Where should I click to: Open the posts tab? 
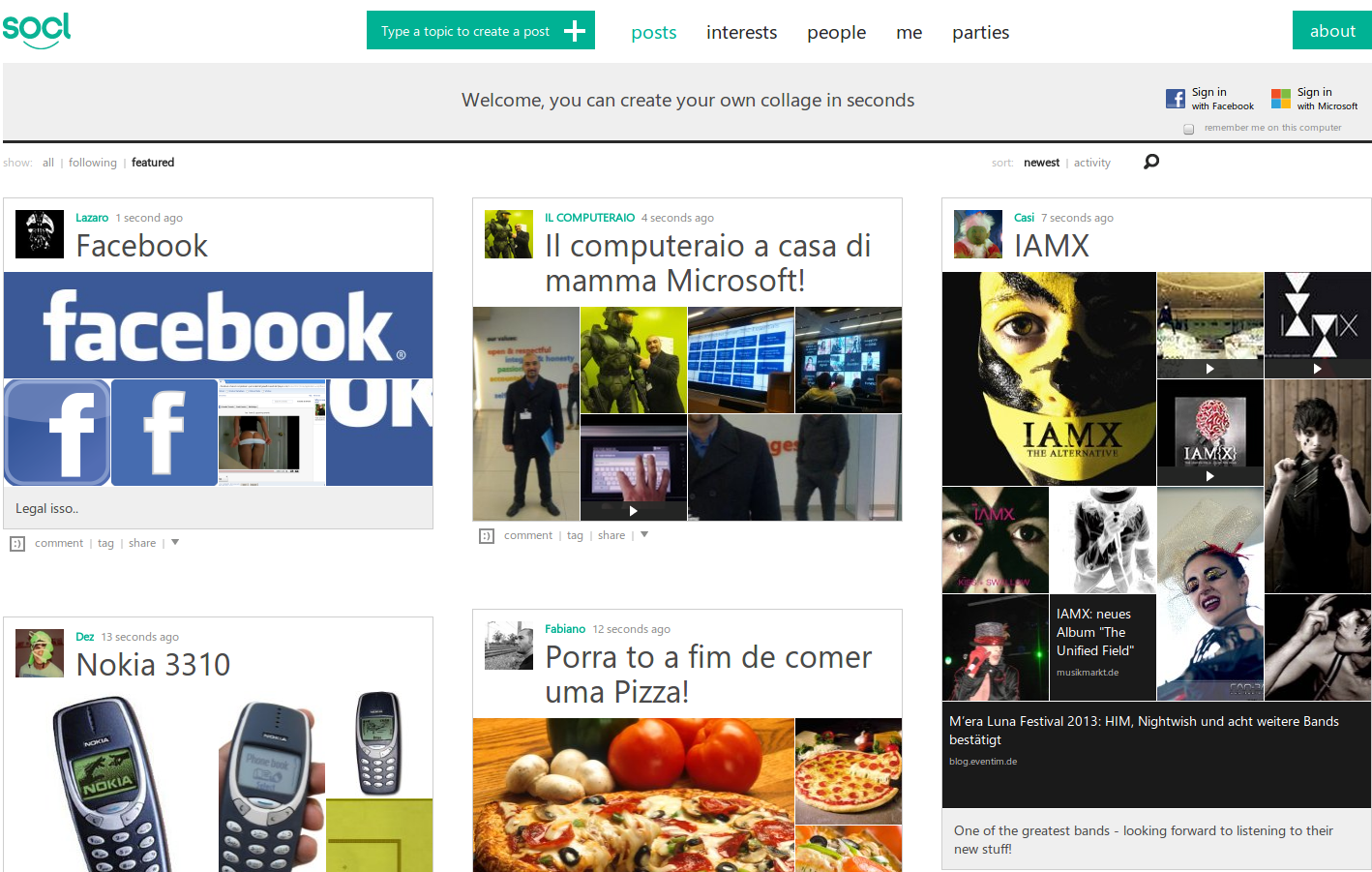click(654, 32)
